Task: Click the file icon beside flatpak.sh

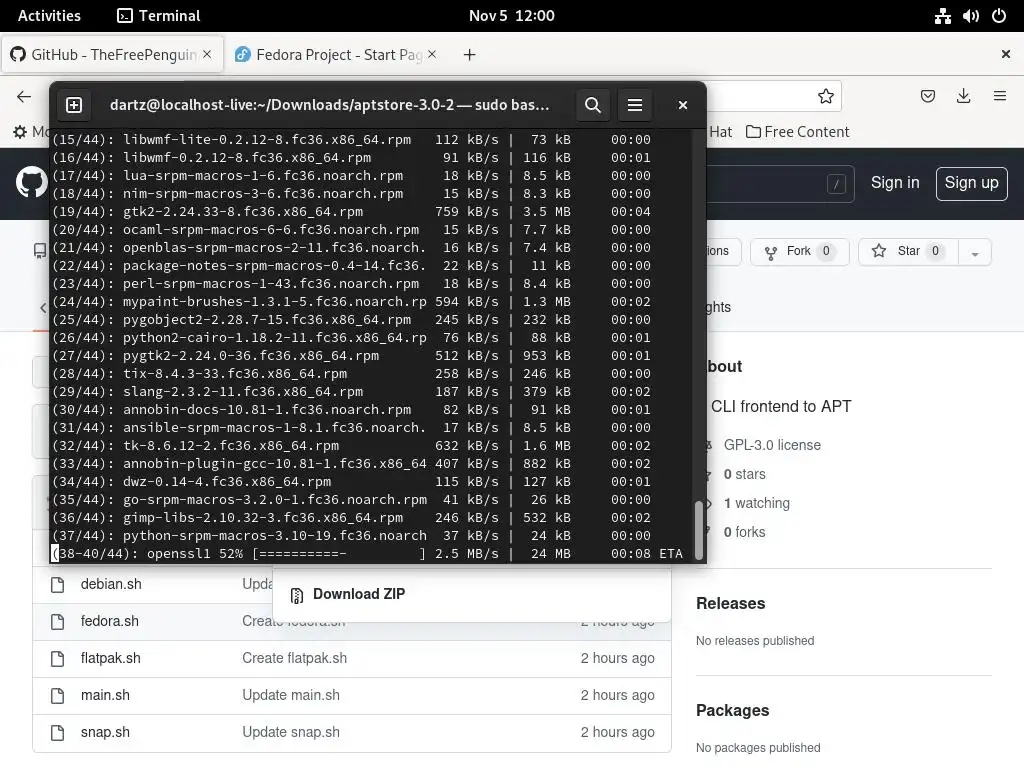Action: (57, 658)
